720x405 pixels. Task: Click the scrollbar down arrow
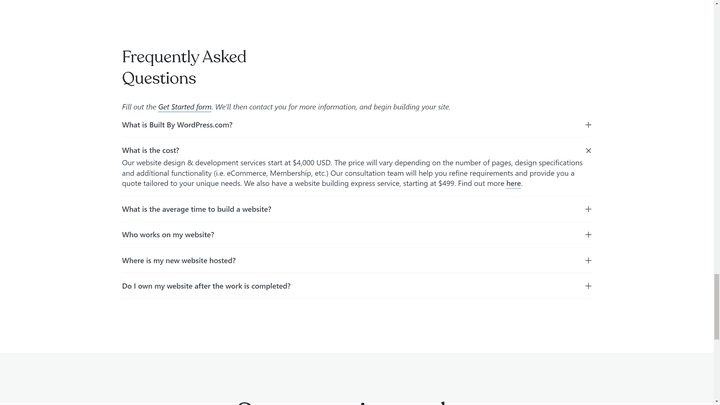tap(716, 400)
